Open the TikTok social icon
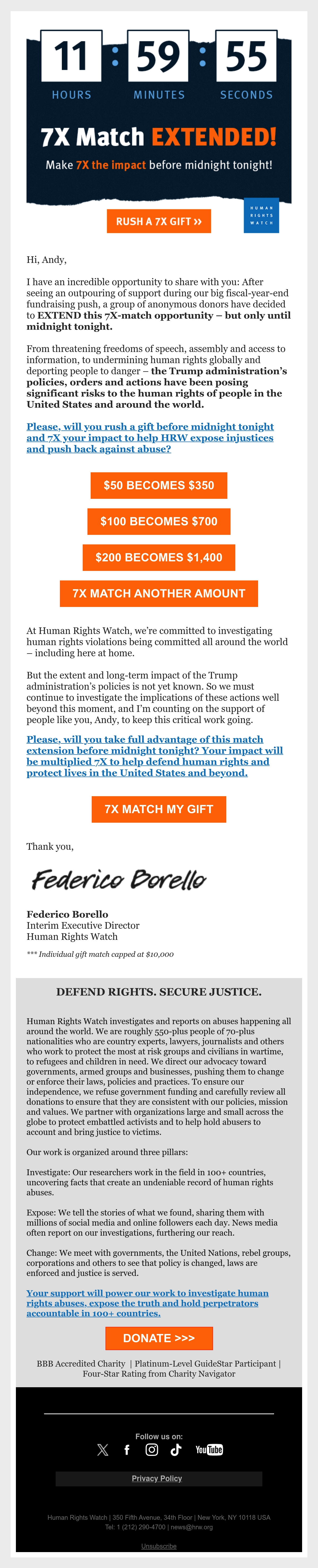This screenshot has width=318, height=1568. (x=176, y=1449)
